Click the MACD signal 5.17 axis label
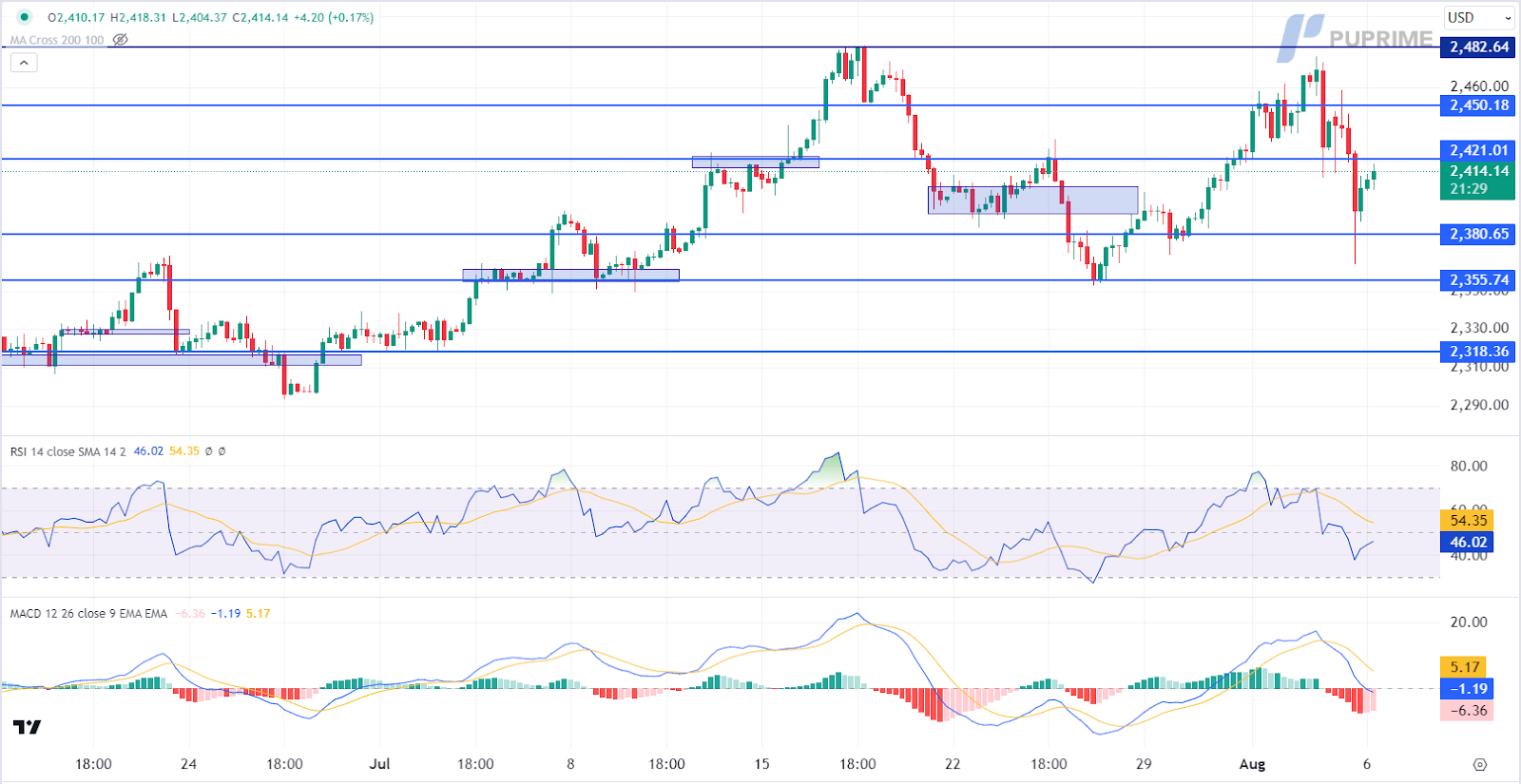This screenshot has height=784, width=1521. pos(1464,667)
